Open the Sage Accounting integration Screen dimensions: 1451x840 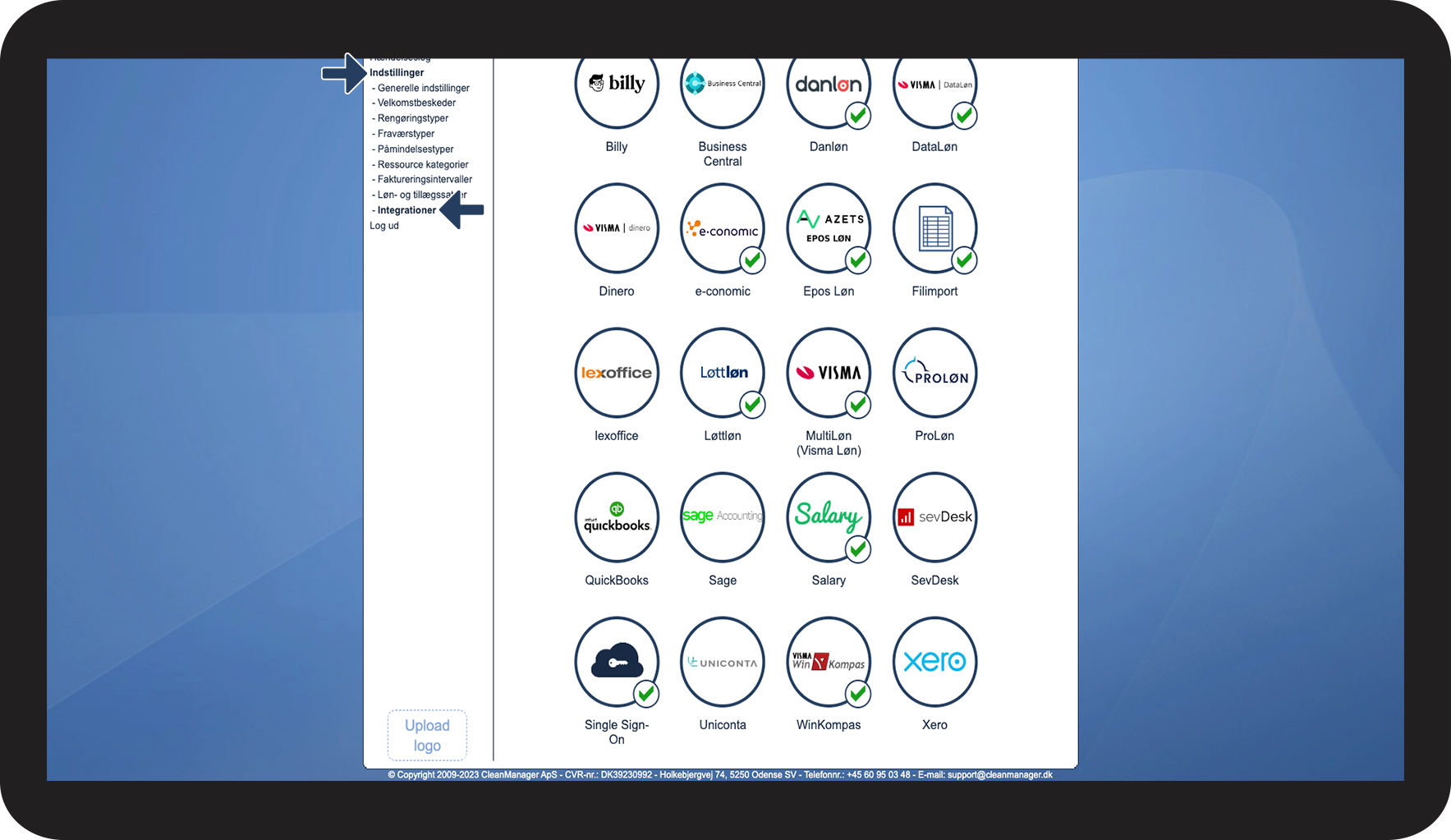tap(723, 517)
